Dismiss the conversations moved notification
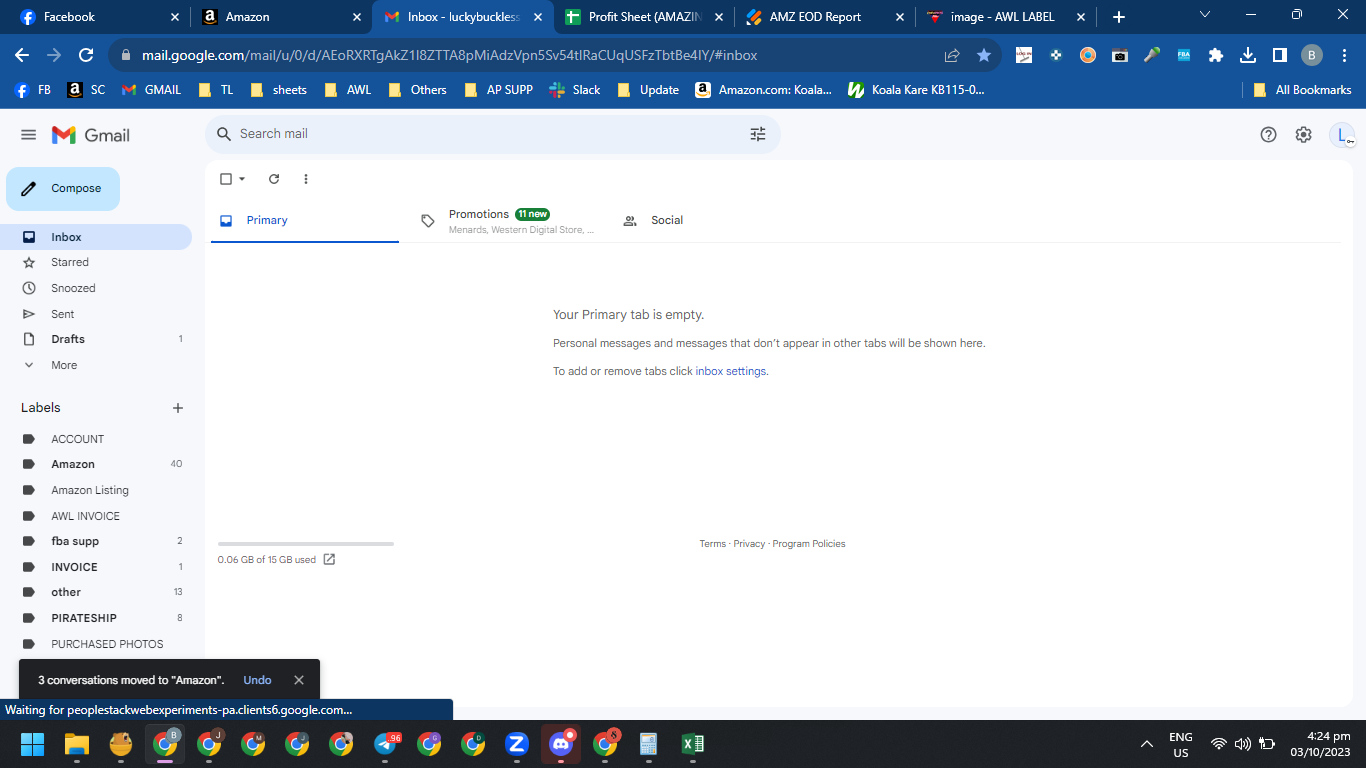The height and width of the screenshot is (768, 1366). (298, 680)
